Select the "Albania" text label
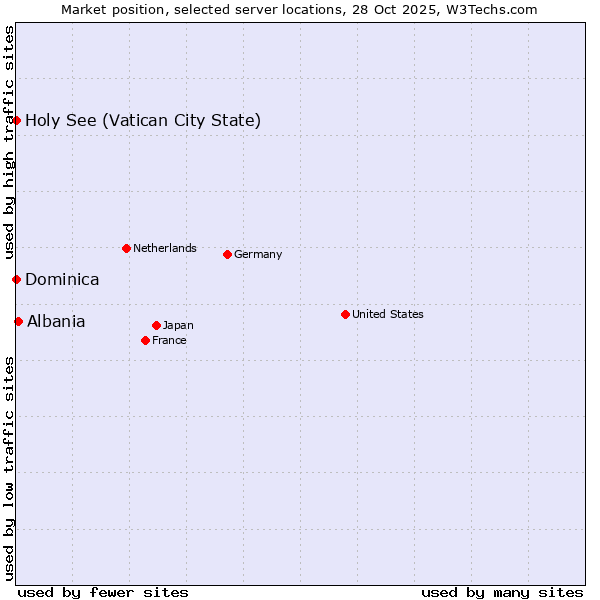Viewport: 600px width, 600px height. pos(56,322)
